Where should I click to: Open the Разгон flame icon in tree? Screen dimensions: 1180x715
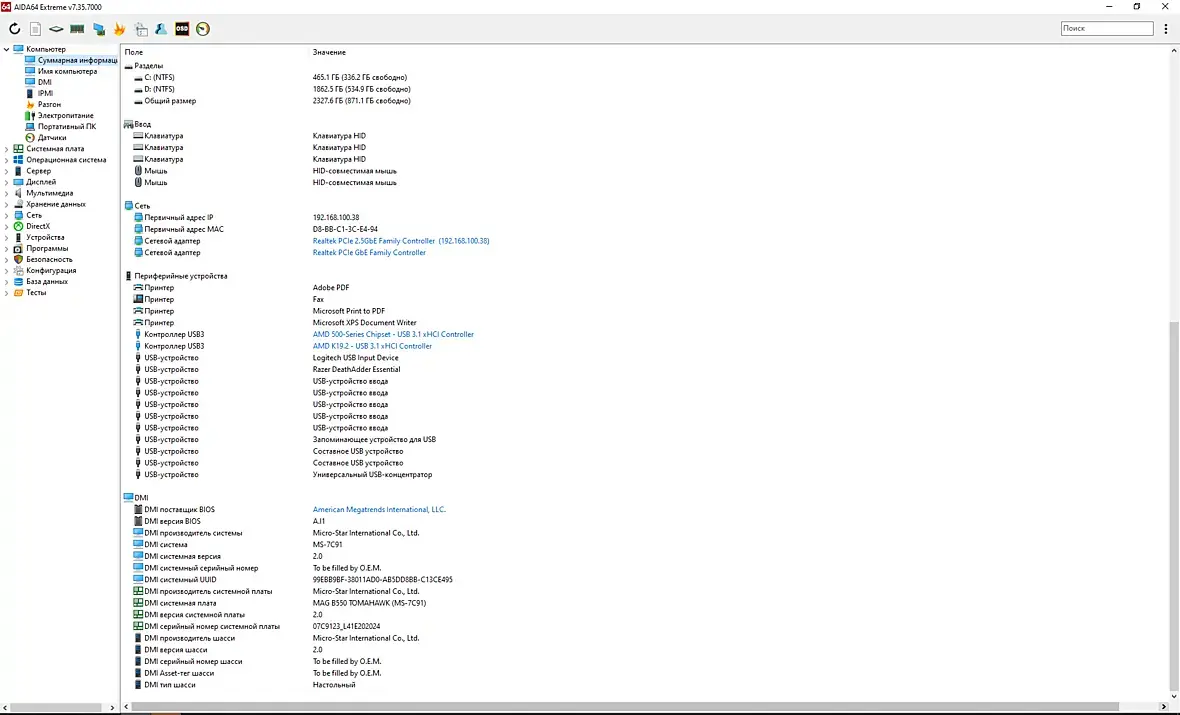[30, 104]
